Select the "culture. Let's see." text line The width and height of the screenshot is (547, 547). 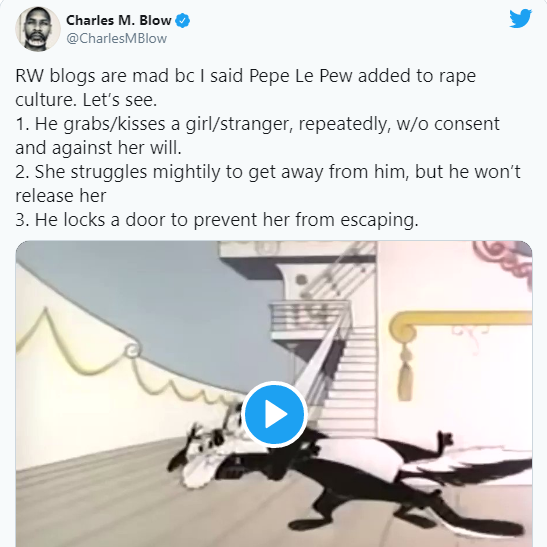(86, 100)
